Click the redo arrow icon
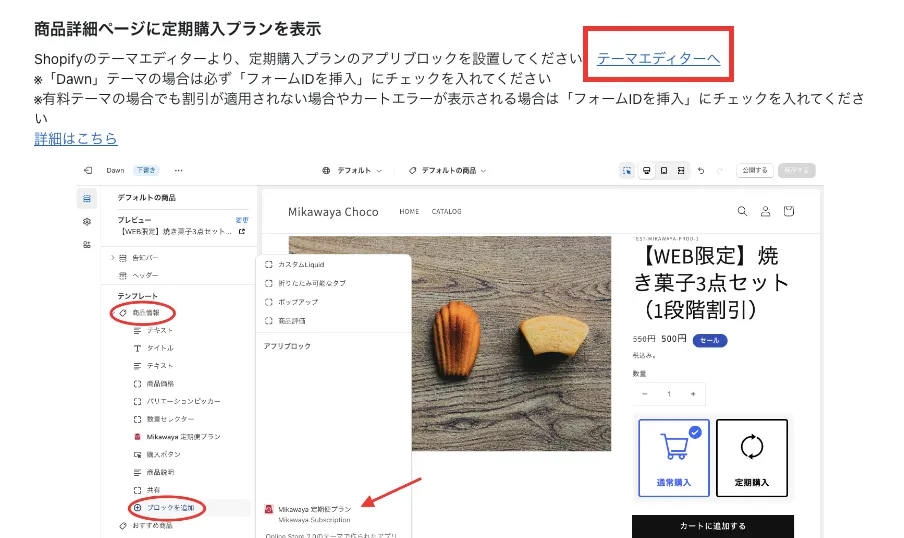The width and height of the screenshot is (904, 538). click(x=720, y=171)
